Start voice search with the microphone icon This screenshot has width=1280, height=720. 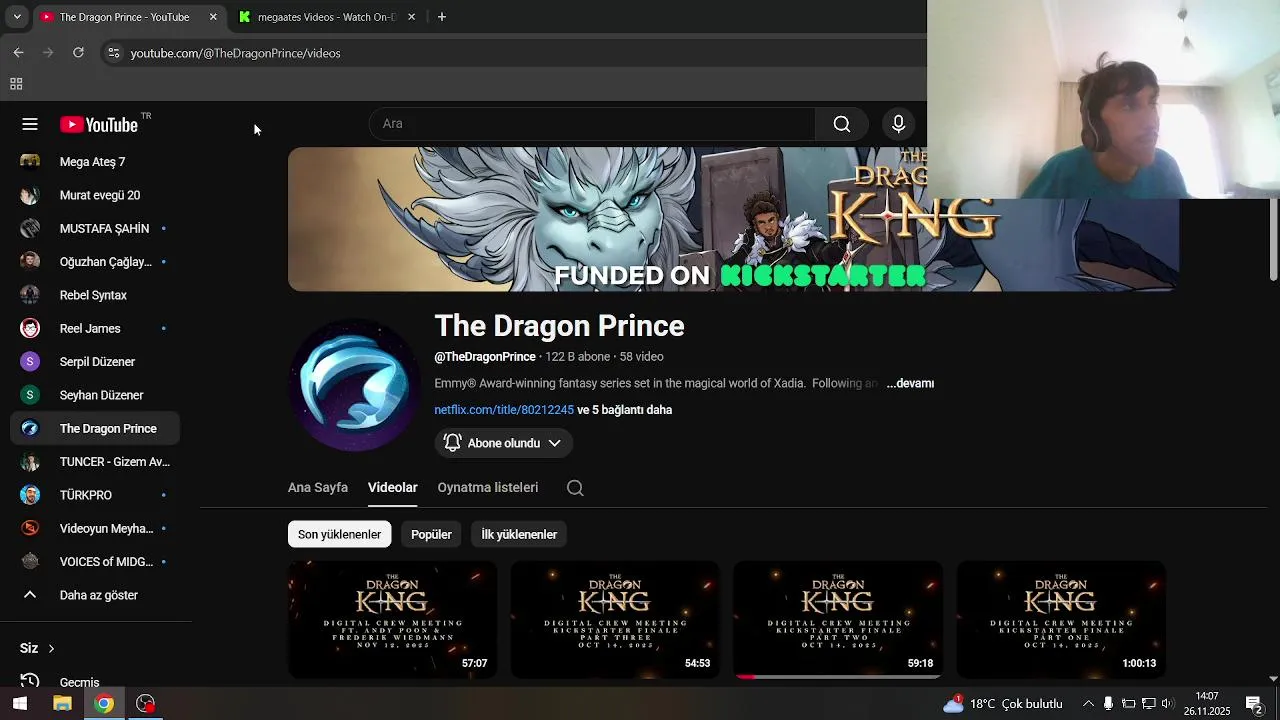898,124
